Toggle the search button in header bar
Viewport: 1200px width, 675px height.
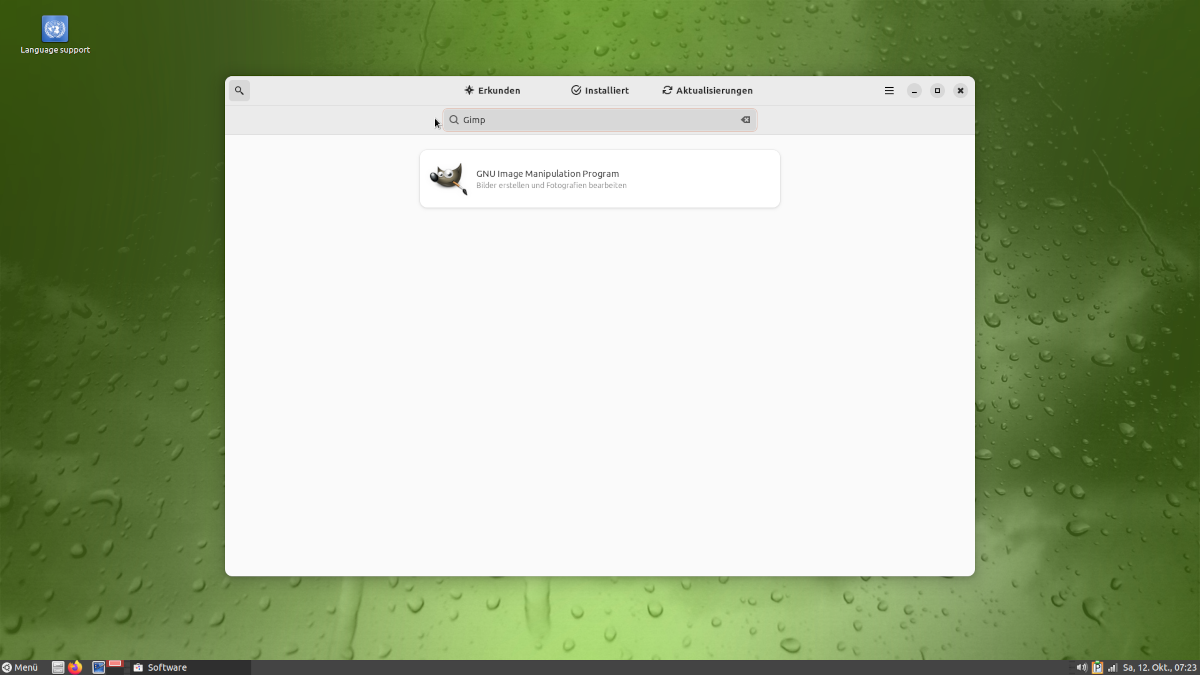(x=239, y=91)
